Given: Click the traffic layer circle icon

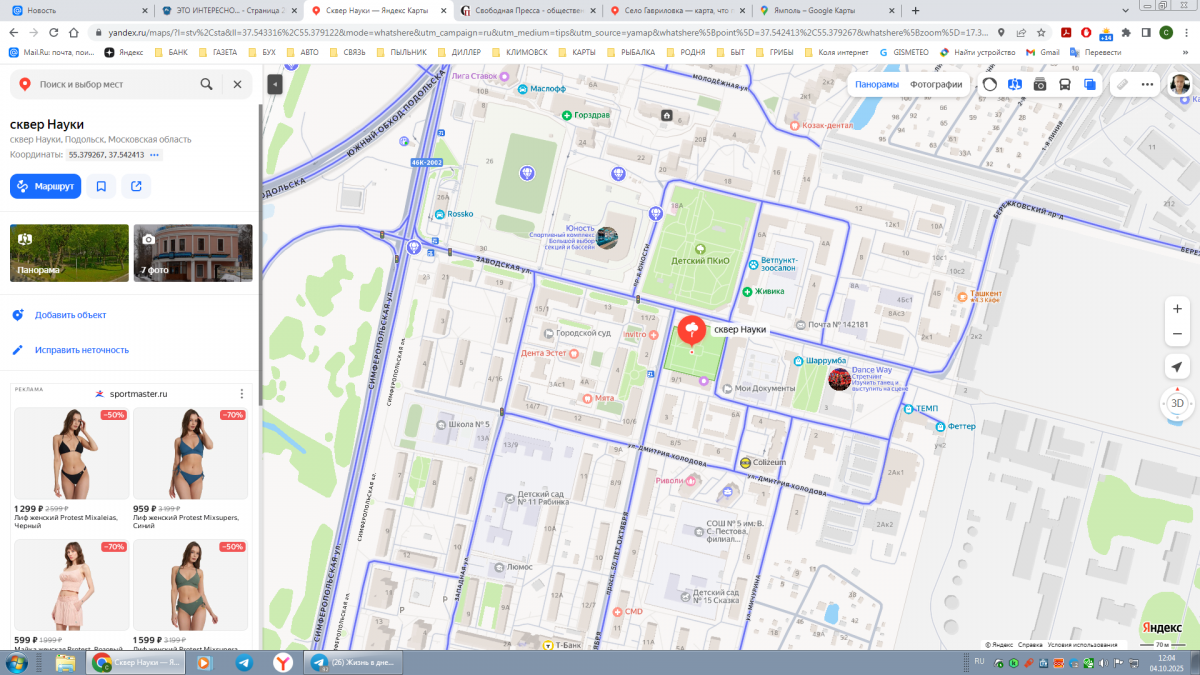Looking at the screenshot, I should pyautogui.click(x=990, y=85).
